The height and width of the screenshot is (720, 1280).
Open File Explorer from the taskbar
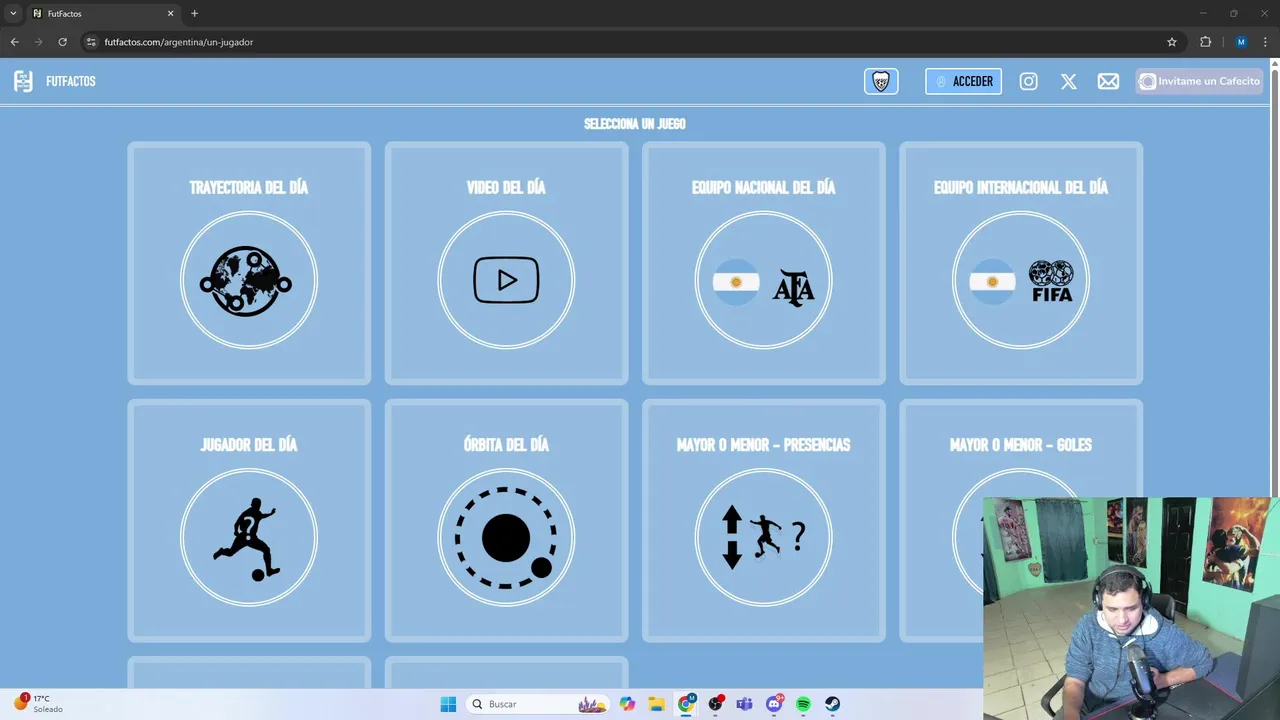[x=656, y=704]
